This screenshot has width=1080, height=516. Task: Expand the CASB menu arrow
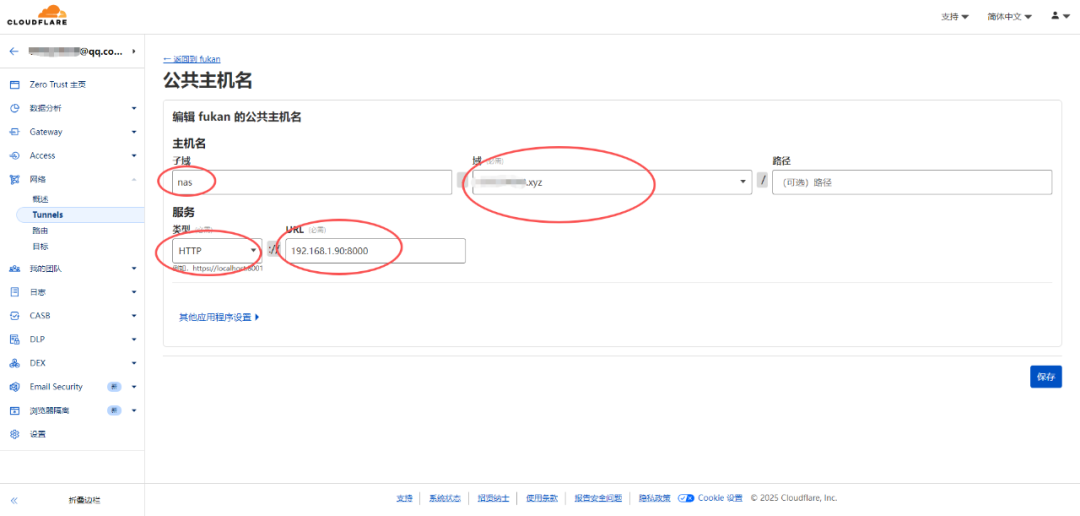click(x=134, y=316)
